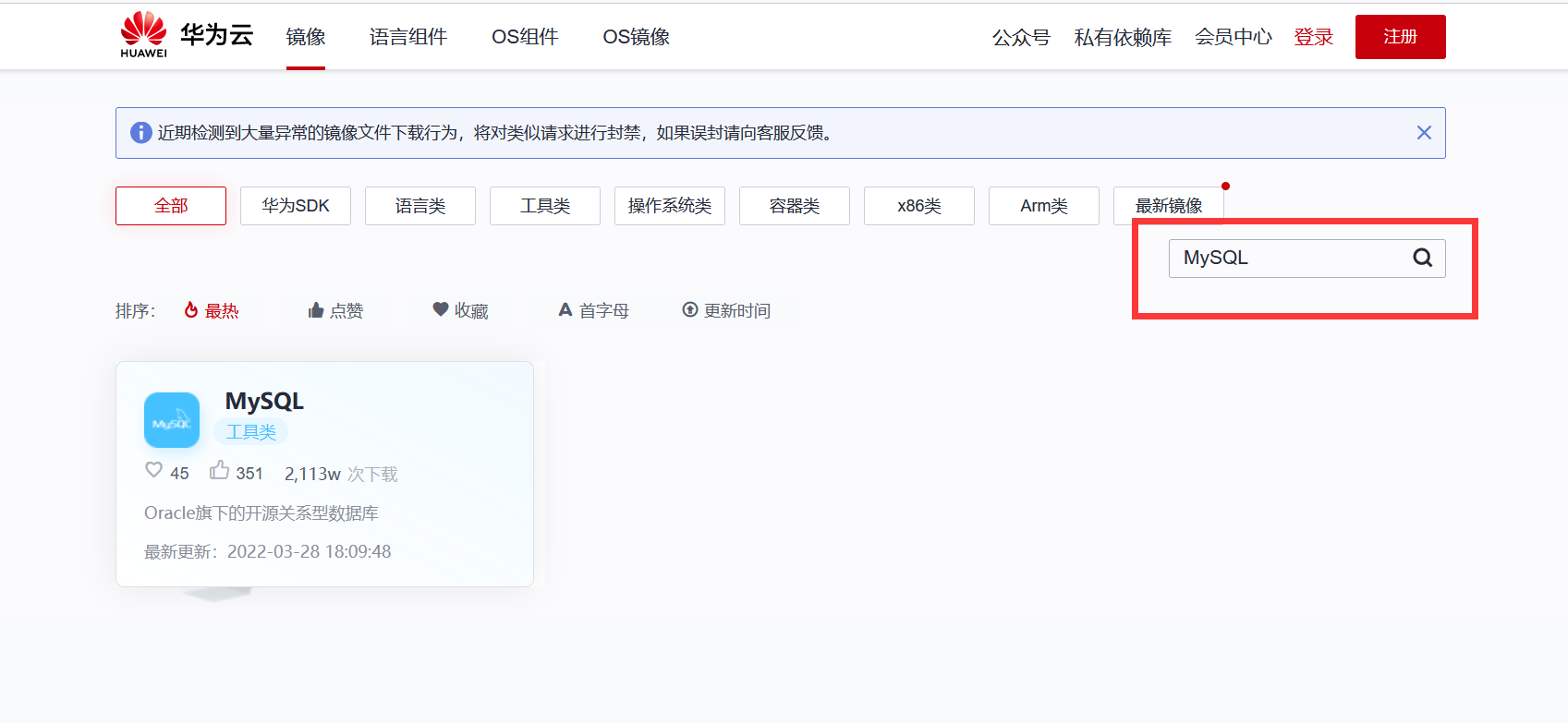Viewport: 1568px width, 723px height.
Task: Click the red 注册 register button
Action: [1401, 37]
